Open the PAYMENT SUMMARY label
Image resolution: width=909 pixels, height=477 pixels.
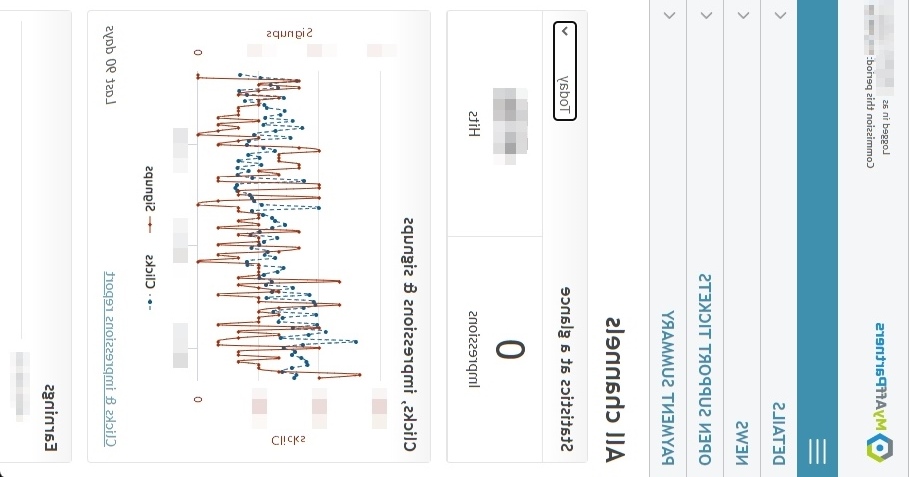[x=669, y=389]
